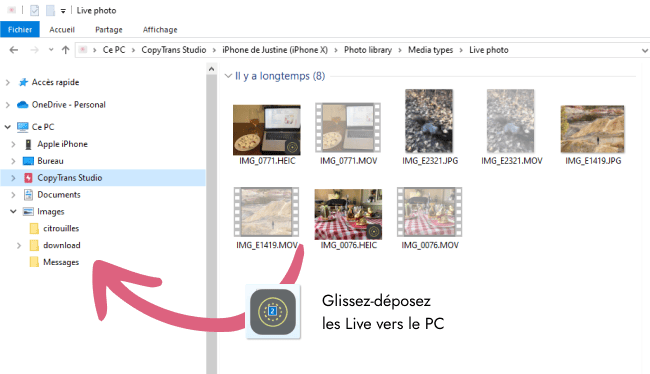Click the IMG_E2321.JPG file name
The width and height of the screenshot is (650, 374).
pyautogui.click(x=430, y=161)
